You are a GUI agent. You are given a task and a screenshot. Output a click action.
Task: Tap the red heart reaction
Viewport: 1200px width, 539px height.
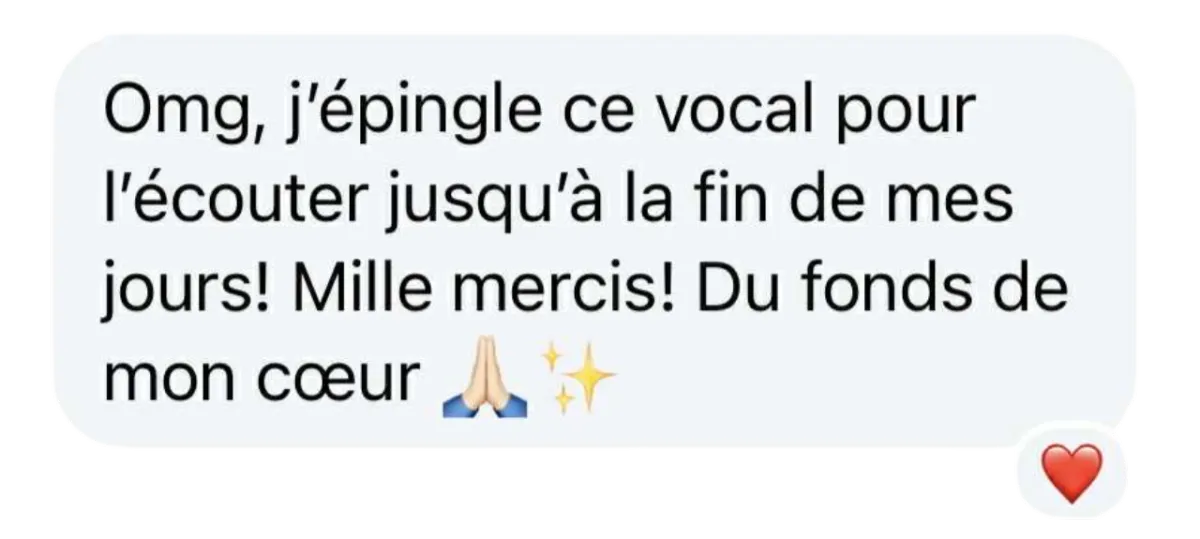(x=1072, y=473)
